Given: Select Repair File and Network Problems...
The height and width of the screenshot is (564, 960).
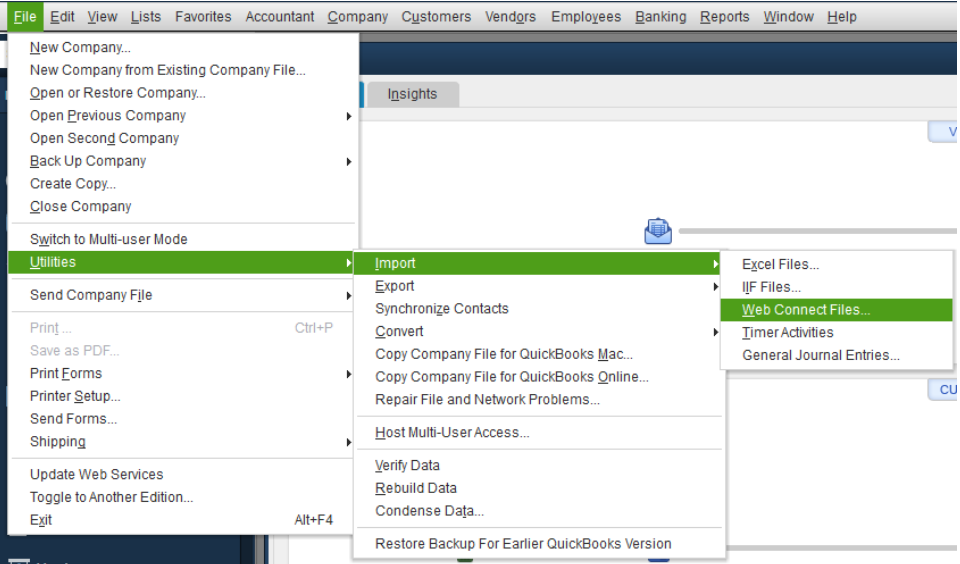Looking at the screenshot, I should pyautogui.click(x=539, y=399).
